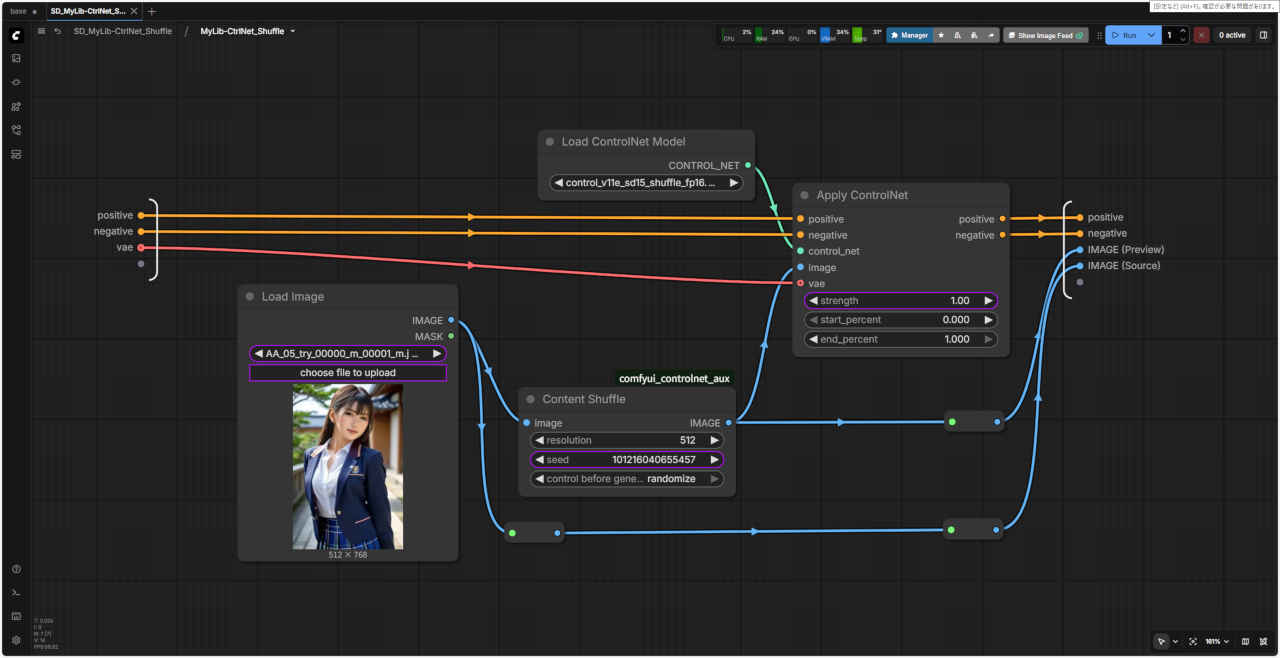Click the fit view icon
Viewport: 1280px width, 658px height.
[1264, 641]
